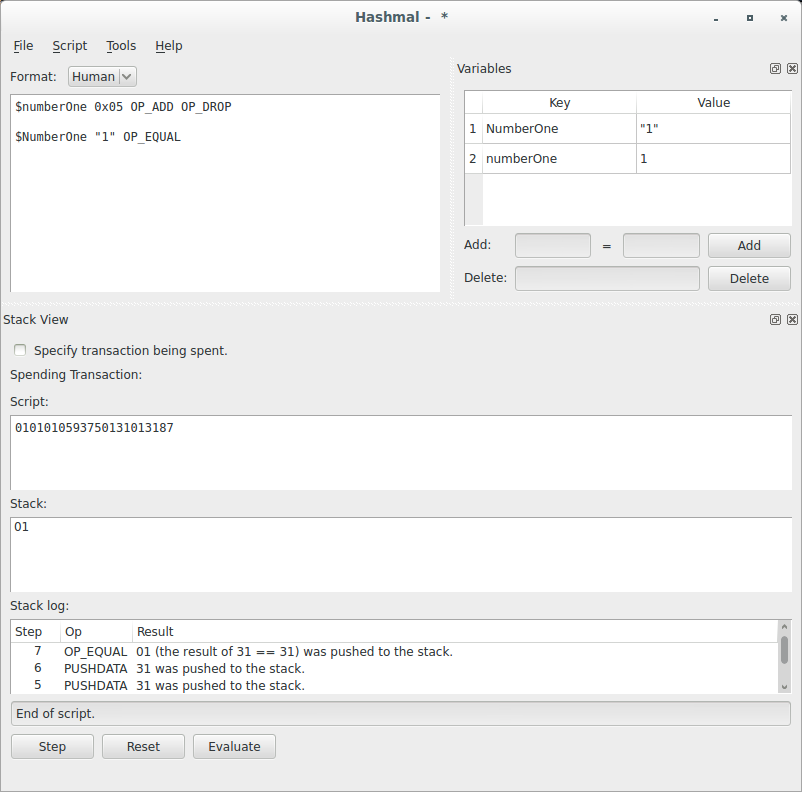This screenshot has height=792, width=802.
Task: Undock the Variables panel
Action: 775,68
